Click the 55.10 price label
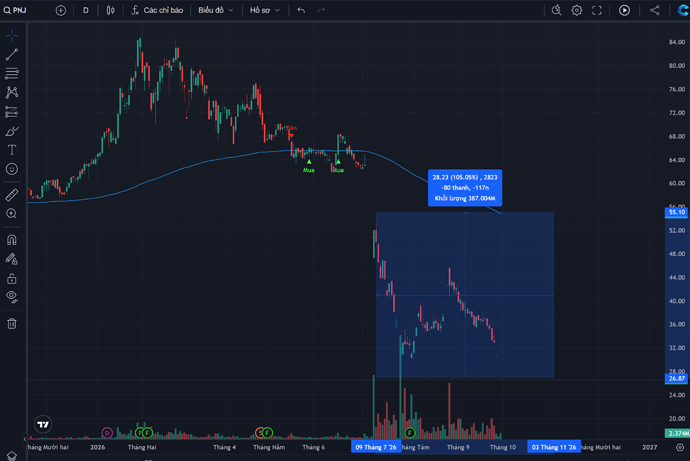The image size is (690, 461). tap(676, 212)
